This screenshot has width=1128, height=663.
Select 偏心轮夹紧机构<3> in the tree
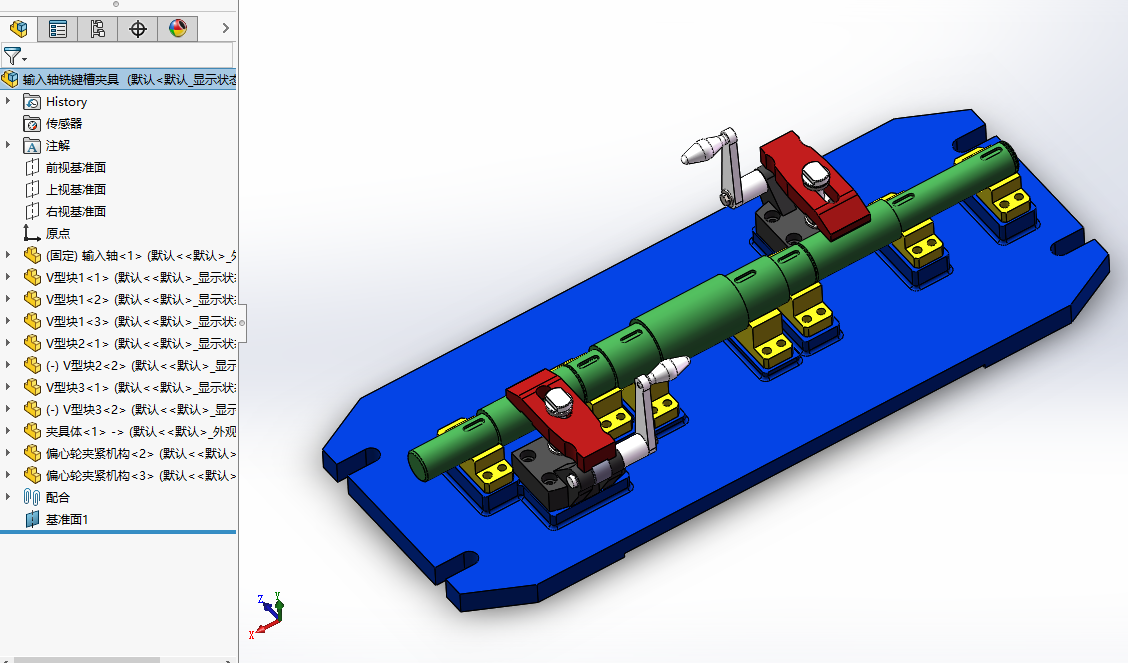141,475
